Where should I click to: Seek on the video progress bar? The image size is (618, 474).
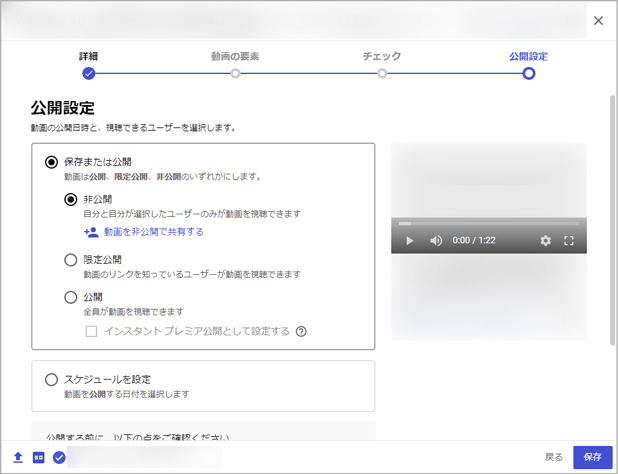click(x=489, y=223)
